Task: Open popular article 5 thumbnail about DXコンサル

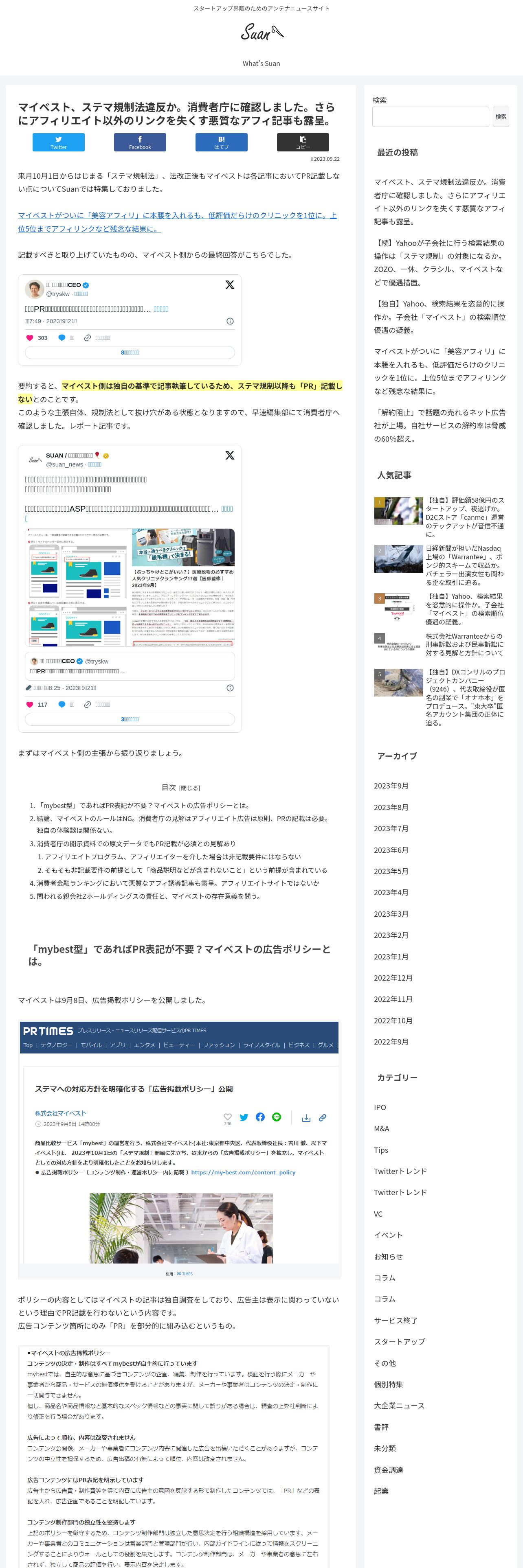Action: click(398, 682)
